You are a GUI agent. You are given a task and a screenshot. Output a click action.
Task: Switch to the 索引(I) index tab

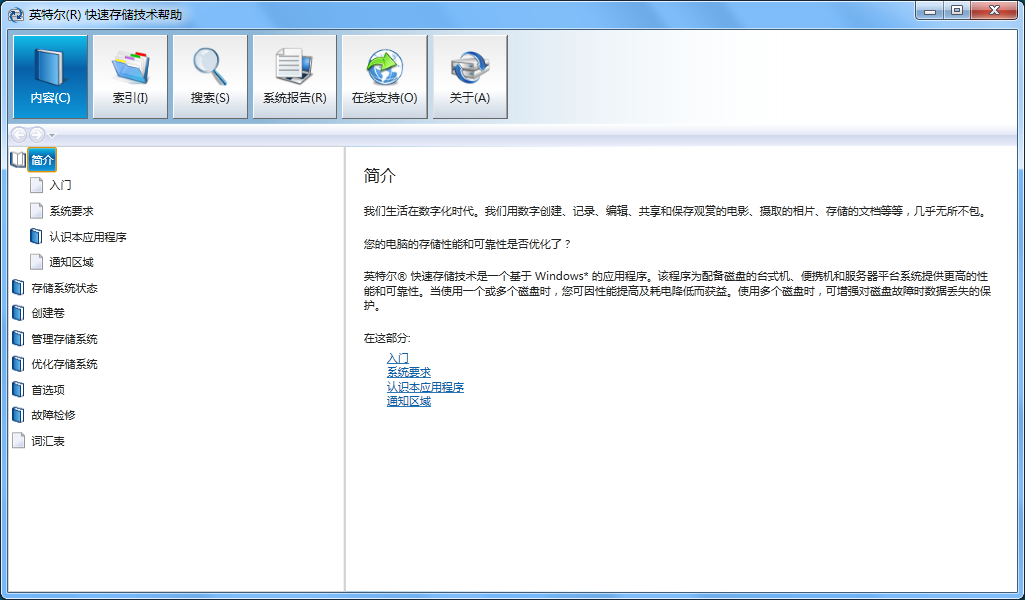(130, 77)
